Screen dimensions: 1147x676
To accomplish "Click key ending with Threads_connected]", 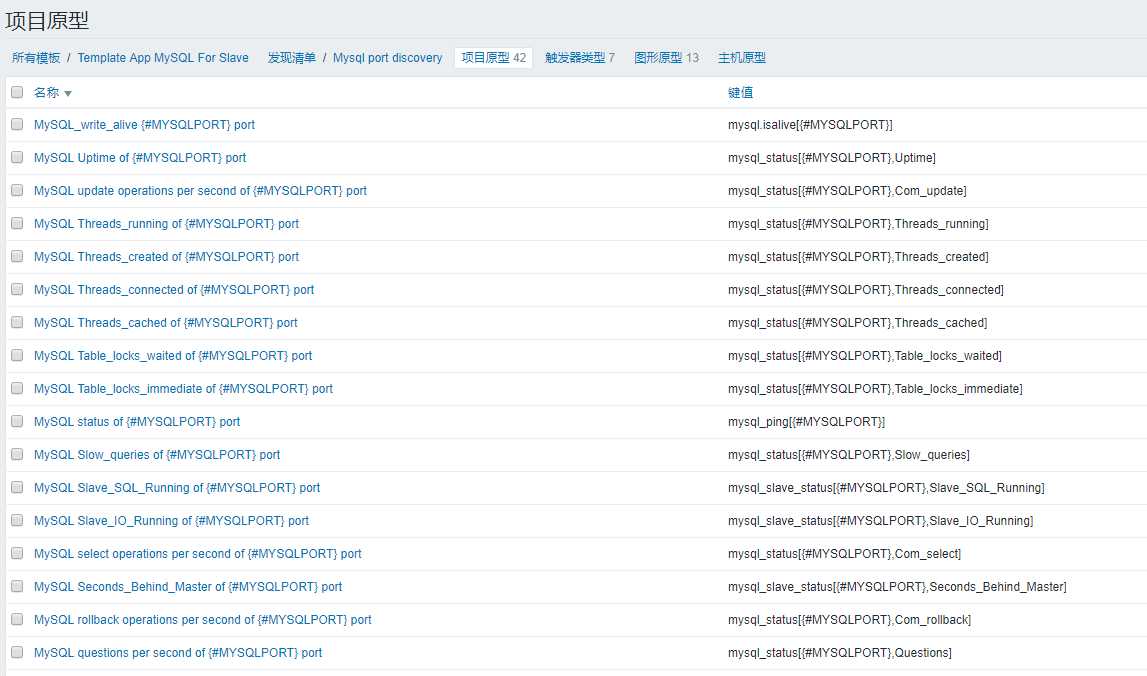I will (x=865, y=290).
